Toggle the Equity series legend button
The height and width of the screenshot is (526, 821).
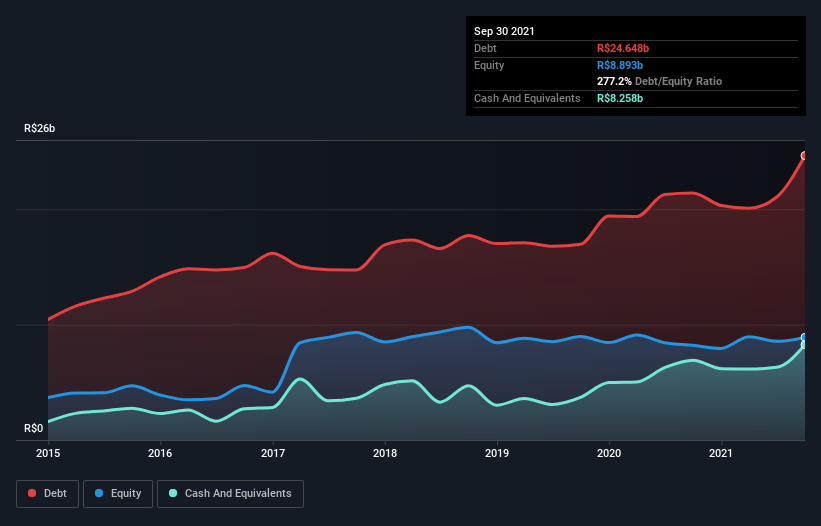[x=118, y=494]
